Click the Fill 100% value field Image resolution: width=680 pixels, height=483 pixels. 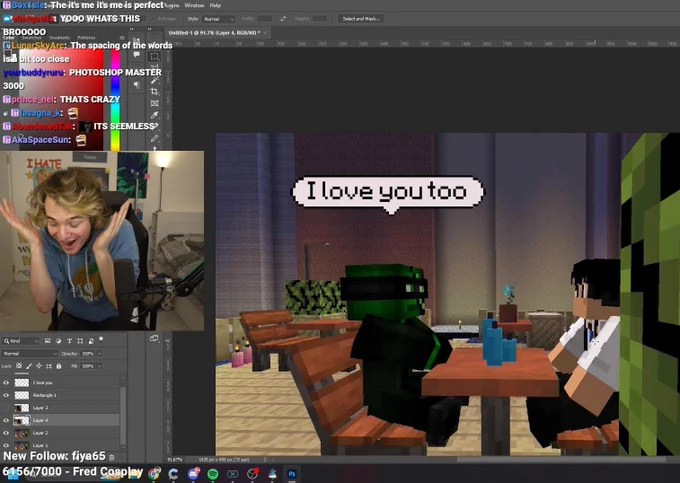[88, 366]
